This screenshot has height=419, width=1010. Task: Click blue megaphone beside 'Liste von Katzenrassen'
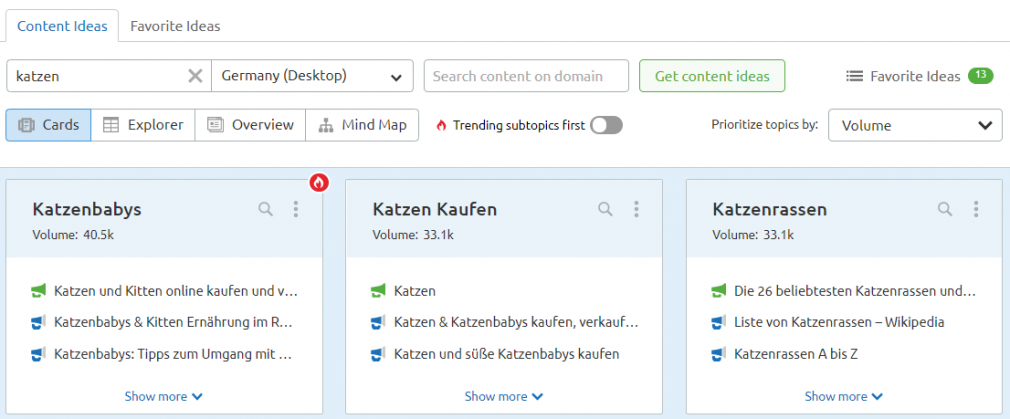coord(719,321)
